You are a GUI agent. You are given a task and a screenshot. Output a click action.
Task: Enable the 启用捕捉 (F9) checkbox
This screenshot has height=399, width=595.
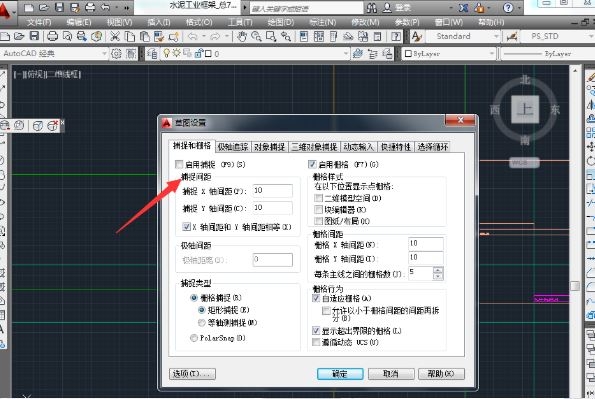click(x=179, y=164)
